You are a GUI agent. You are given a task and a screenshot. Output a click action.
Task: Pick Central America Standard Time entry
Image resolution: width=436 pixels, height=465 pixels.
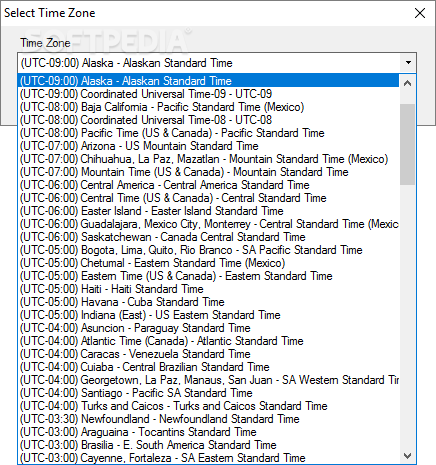point(209,185)
